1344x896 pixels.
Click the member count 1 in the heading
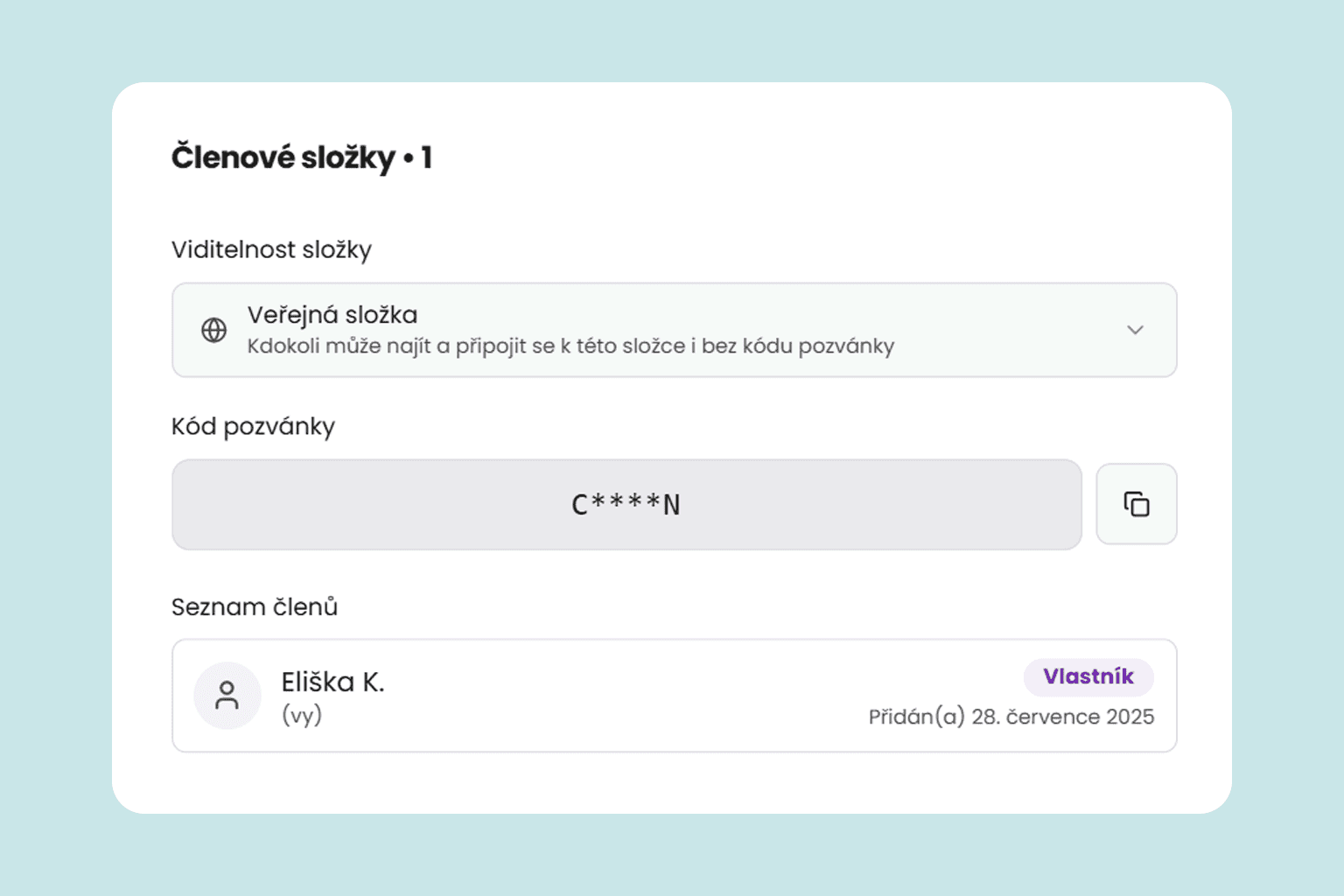(x=426, y=157)
